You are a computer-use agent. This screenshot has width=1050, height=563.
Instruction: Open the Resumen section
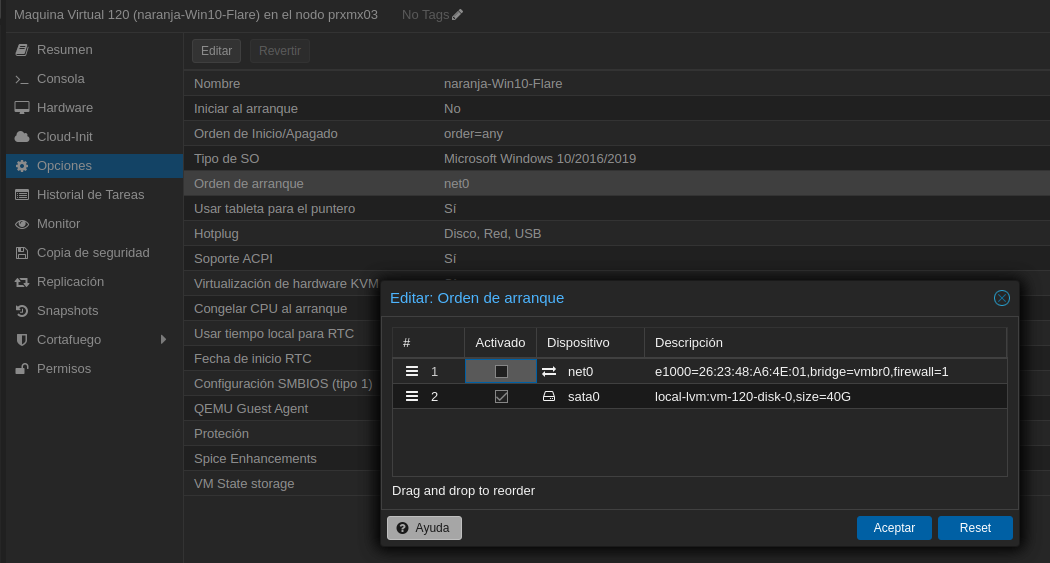[x=94, y=50]
